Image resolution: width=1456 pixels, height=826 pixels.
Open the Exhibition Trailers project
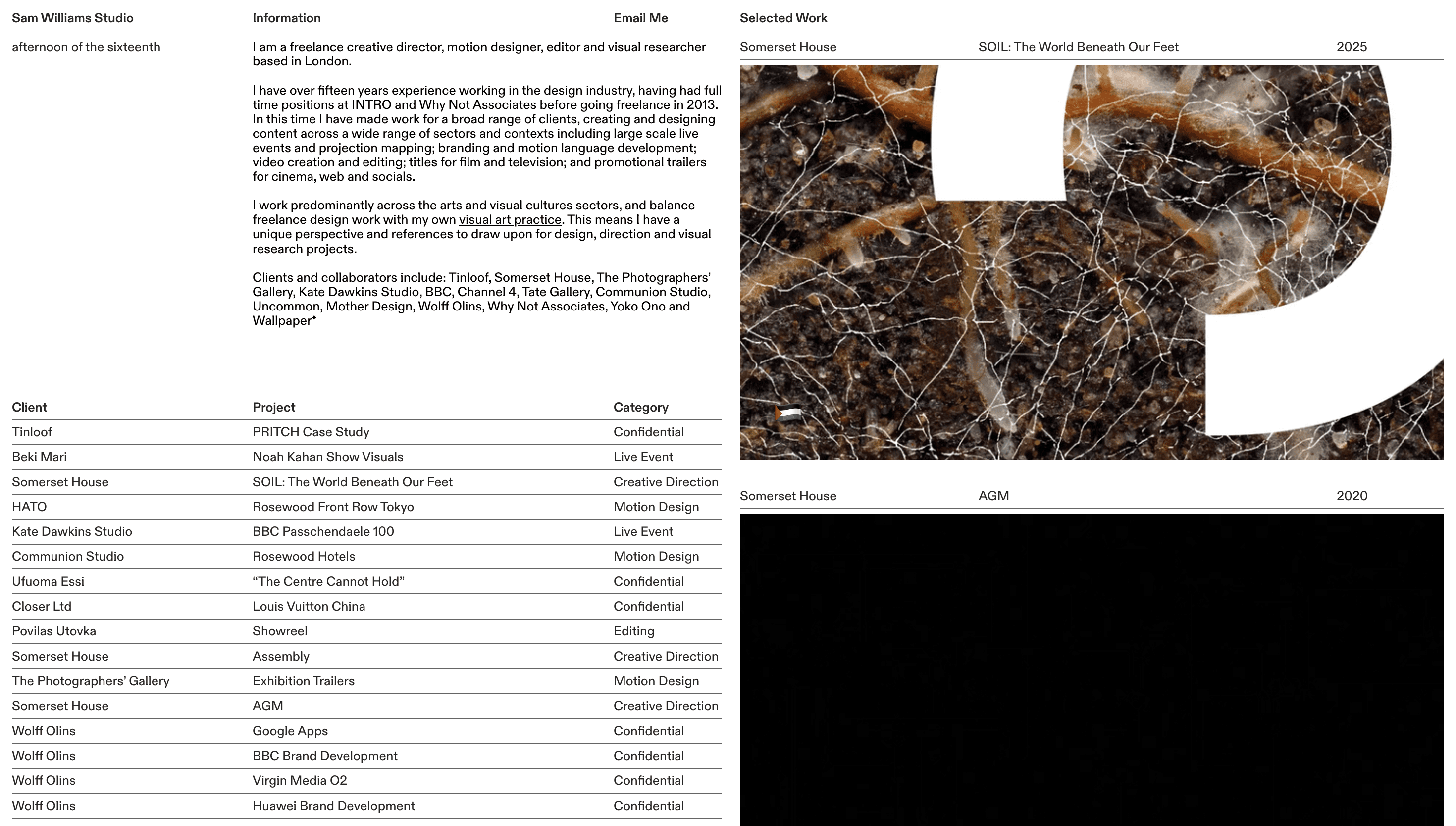pos(304,681)
